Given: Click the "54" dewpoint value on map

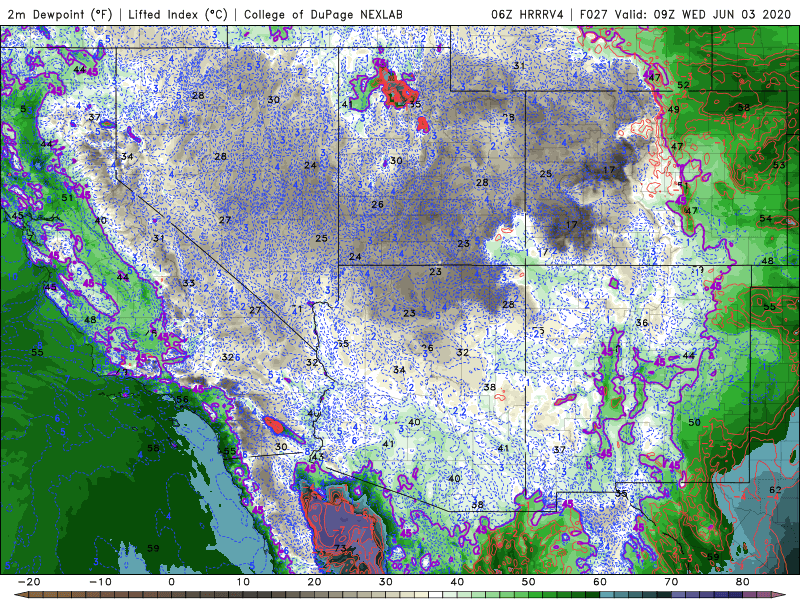Looking at the screenshot, I should pyautogui.click(x=765, y=218).
